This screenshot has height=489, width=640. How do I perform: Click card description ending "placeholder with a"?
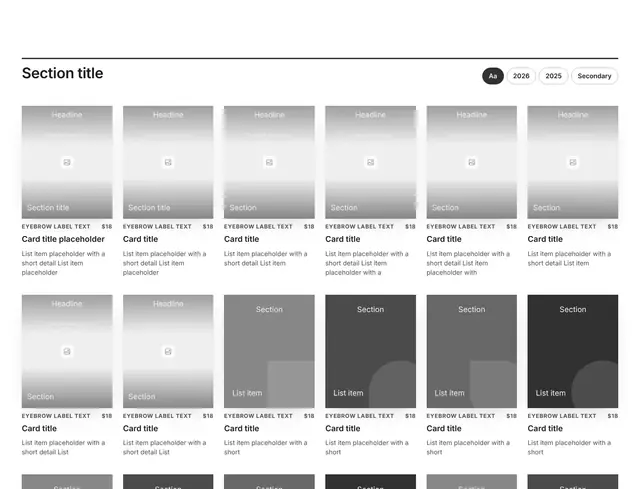tap(367, 263)
